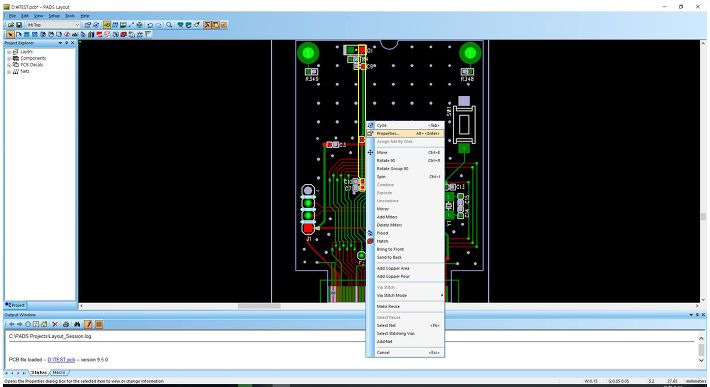Click the printer icon in Output Window toolbar
Image resolution: width=710 pixels, height=387 pixels.
(66, 324)
